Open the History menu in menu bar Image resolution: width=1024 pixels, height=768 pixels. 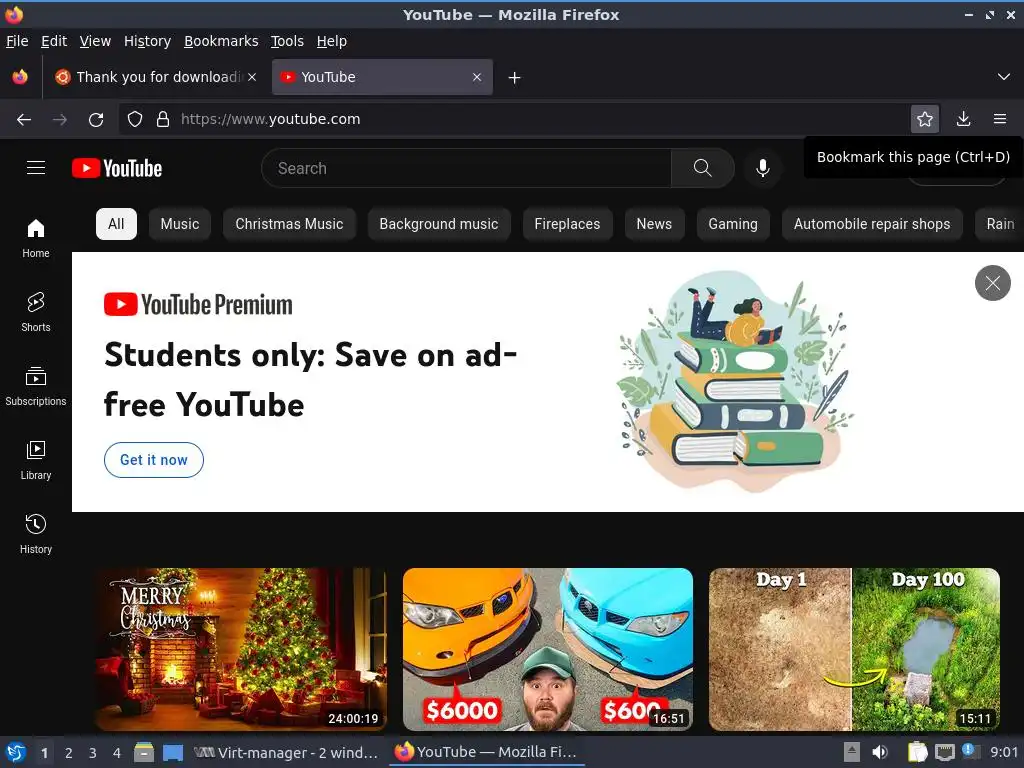pyautogui.click(x=148, y=41)
